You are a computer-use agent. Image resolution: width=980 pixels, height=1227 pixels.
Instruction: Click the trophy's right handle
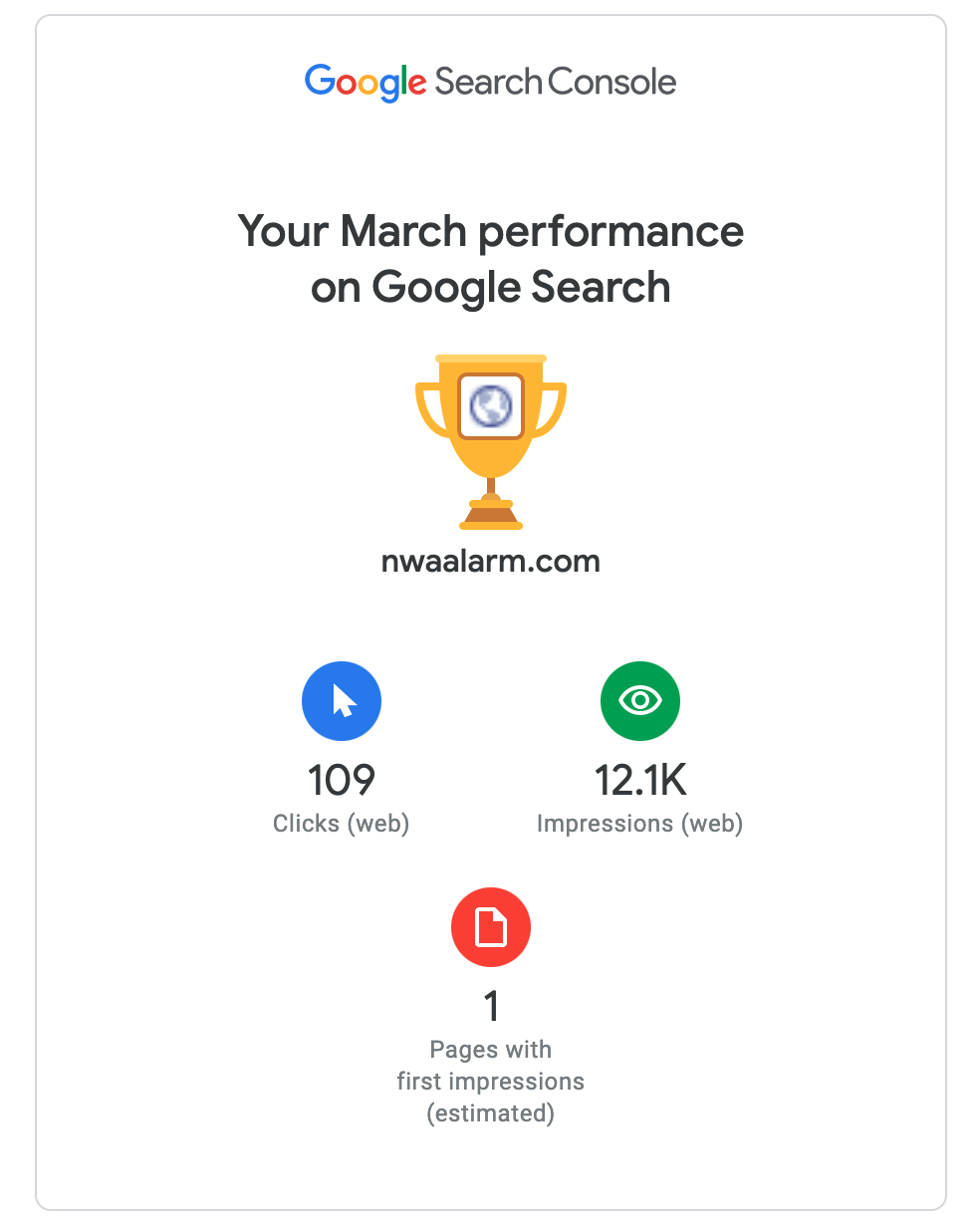(x=554, y=410)
